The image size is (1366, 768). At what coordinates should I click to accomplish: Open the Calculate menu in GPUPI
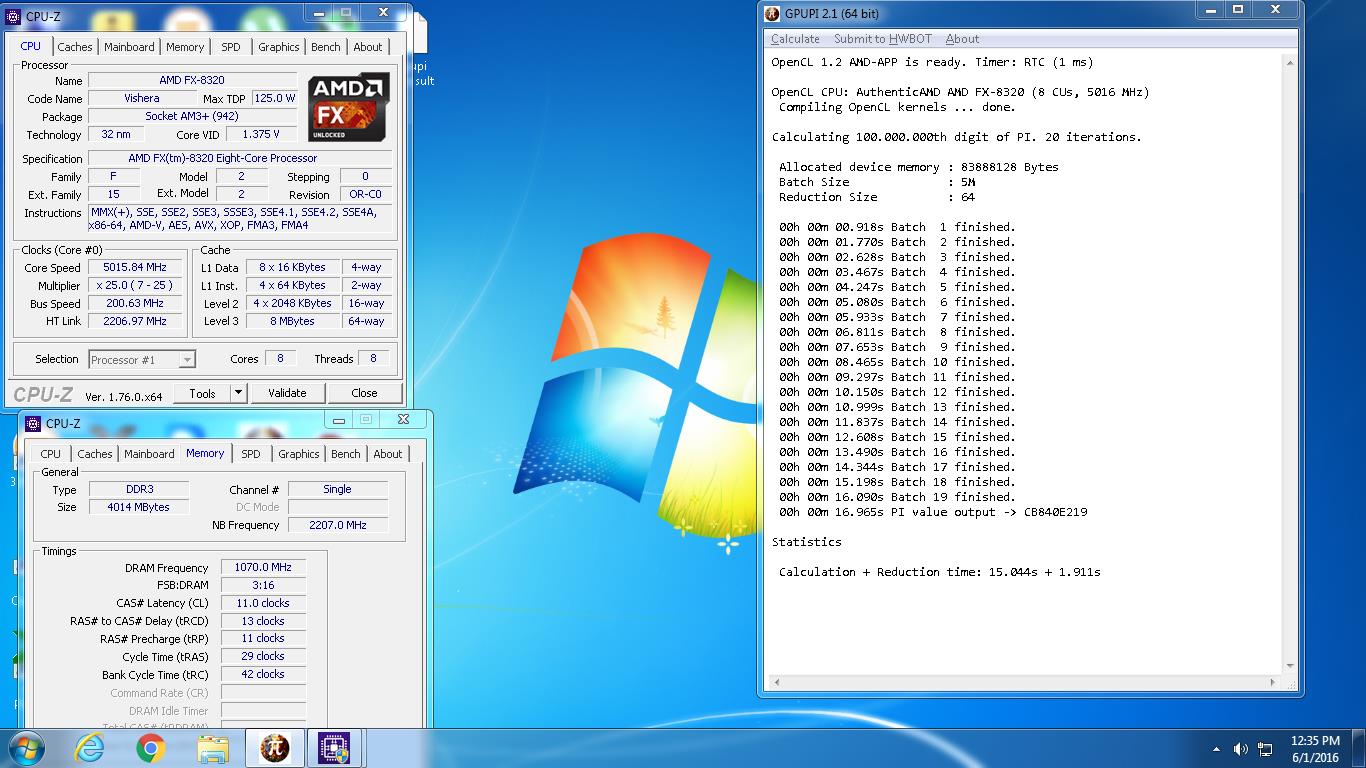795,39
